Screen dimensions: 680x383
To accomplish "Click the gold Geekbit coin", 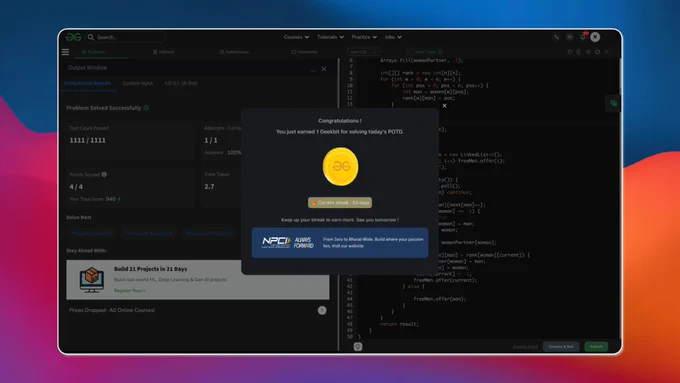I will coord(340,167).
